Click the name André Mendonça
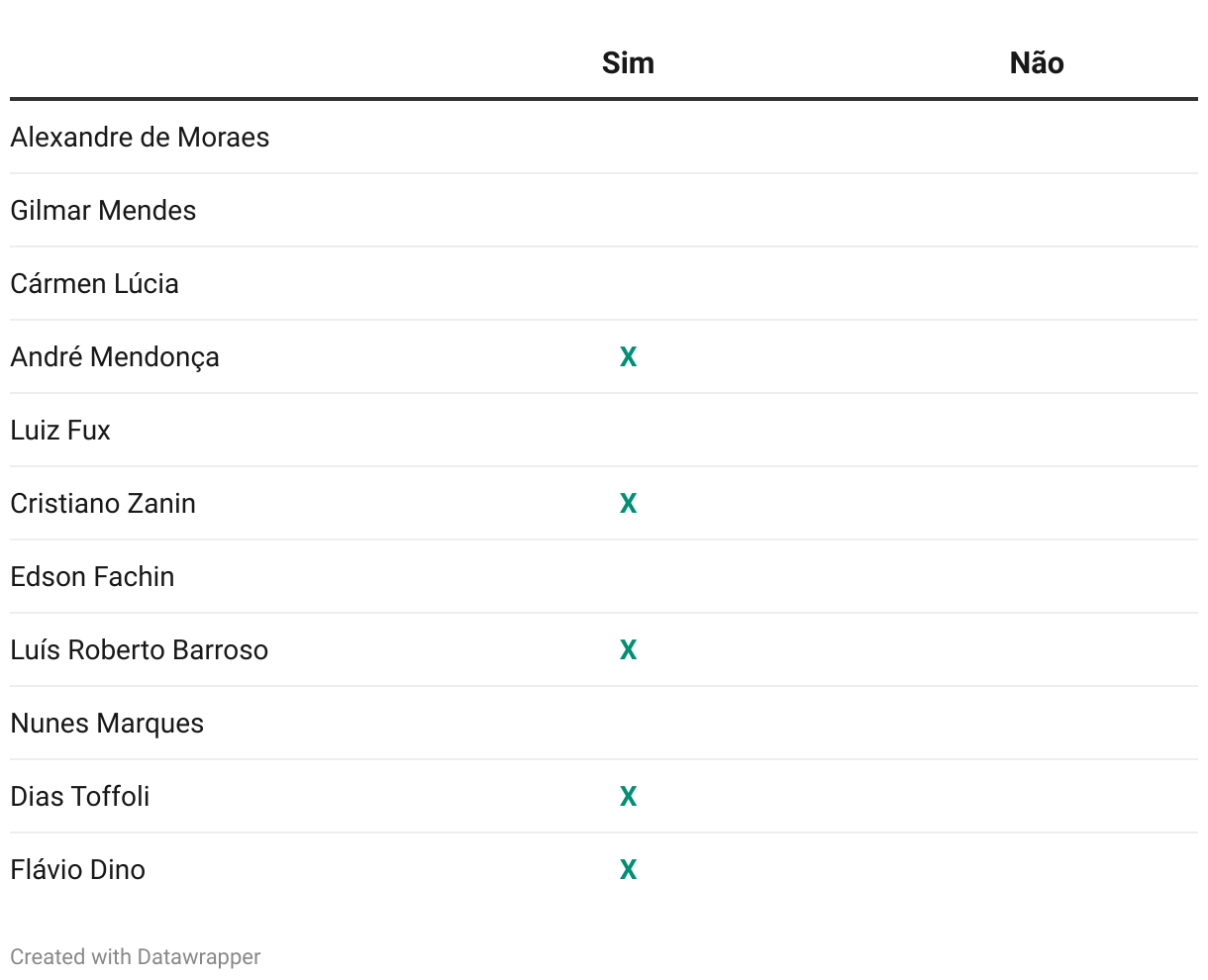This screenshot has height=980, width=1208. [115, 357]
